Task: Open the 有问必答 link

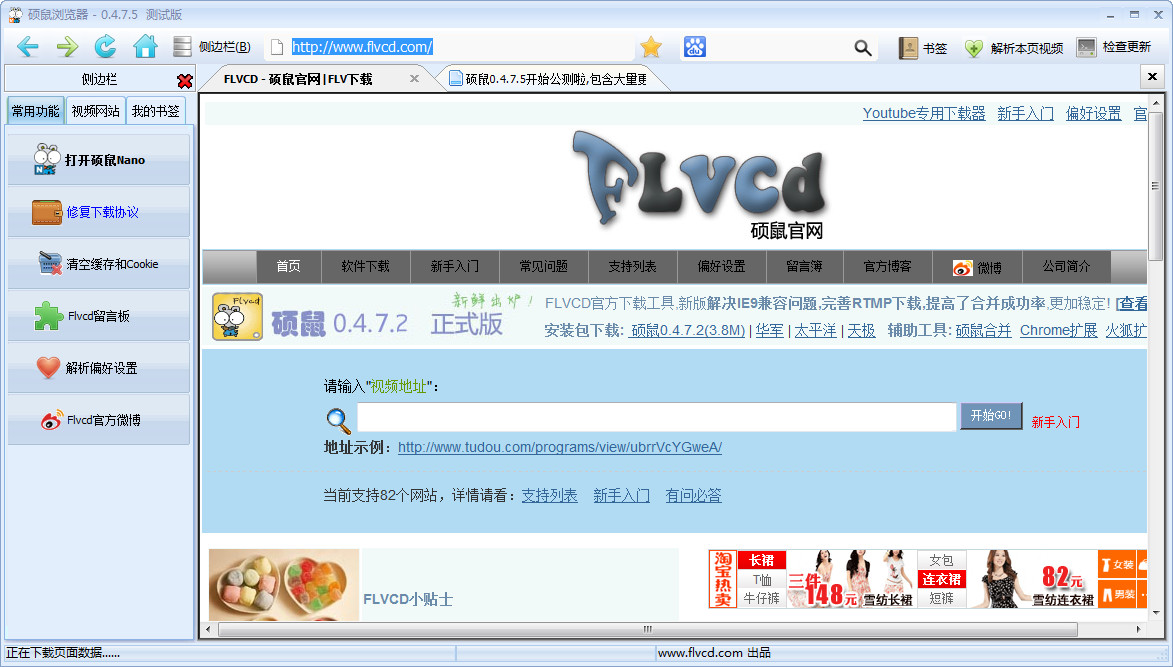Action: 693,496
